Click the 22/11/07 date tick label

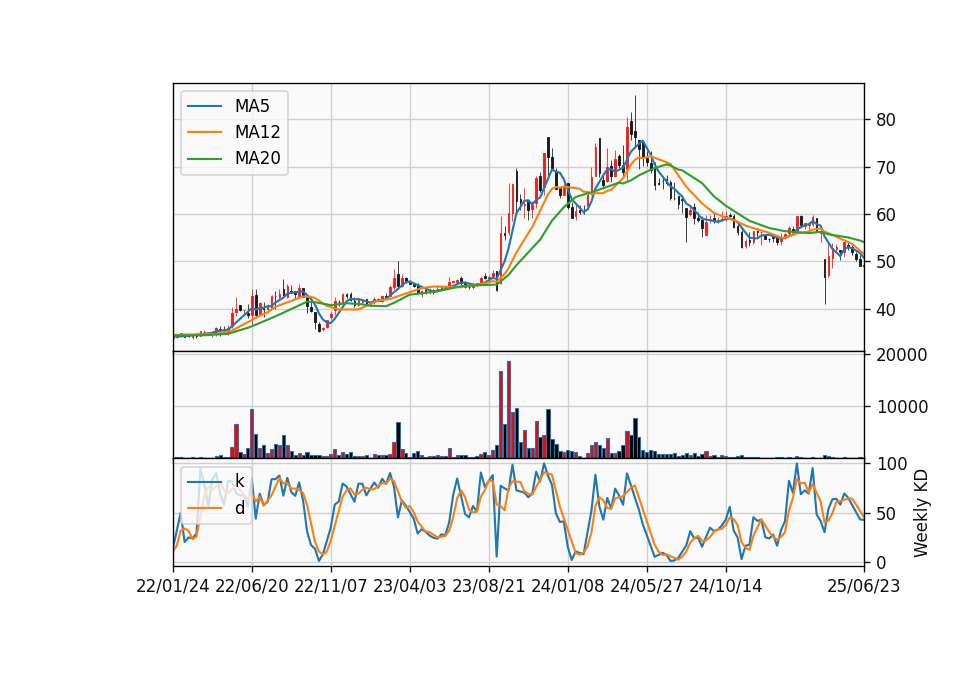coord(331,586)
